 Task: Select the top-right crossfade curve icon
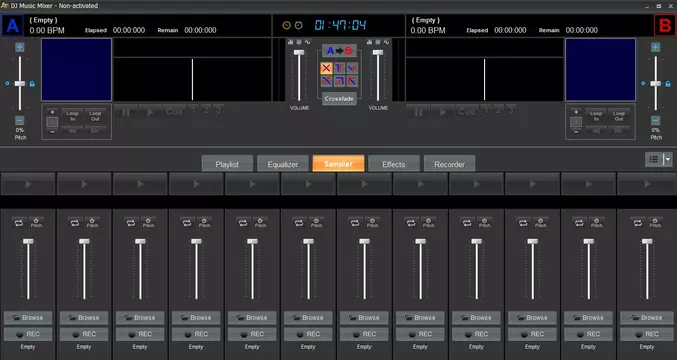pyautogui.click(x=352, y=68)
